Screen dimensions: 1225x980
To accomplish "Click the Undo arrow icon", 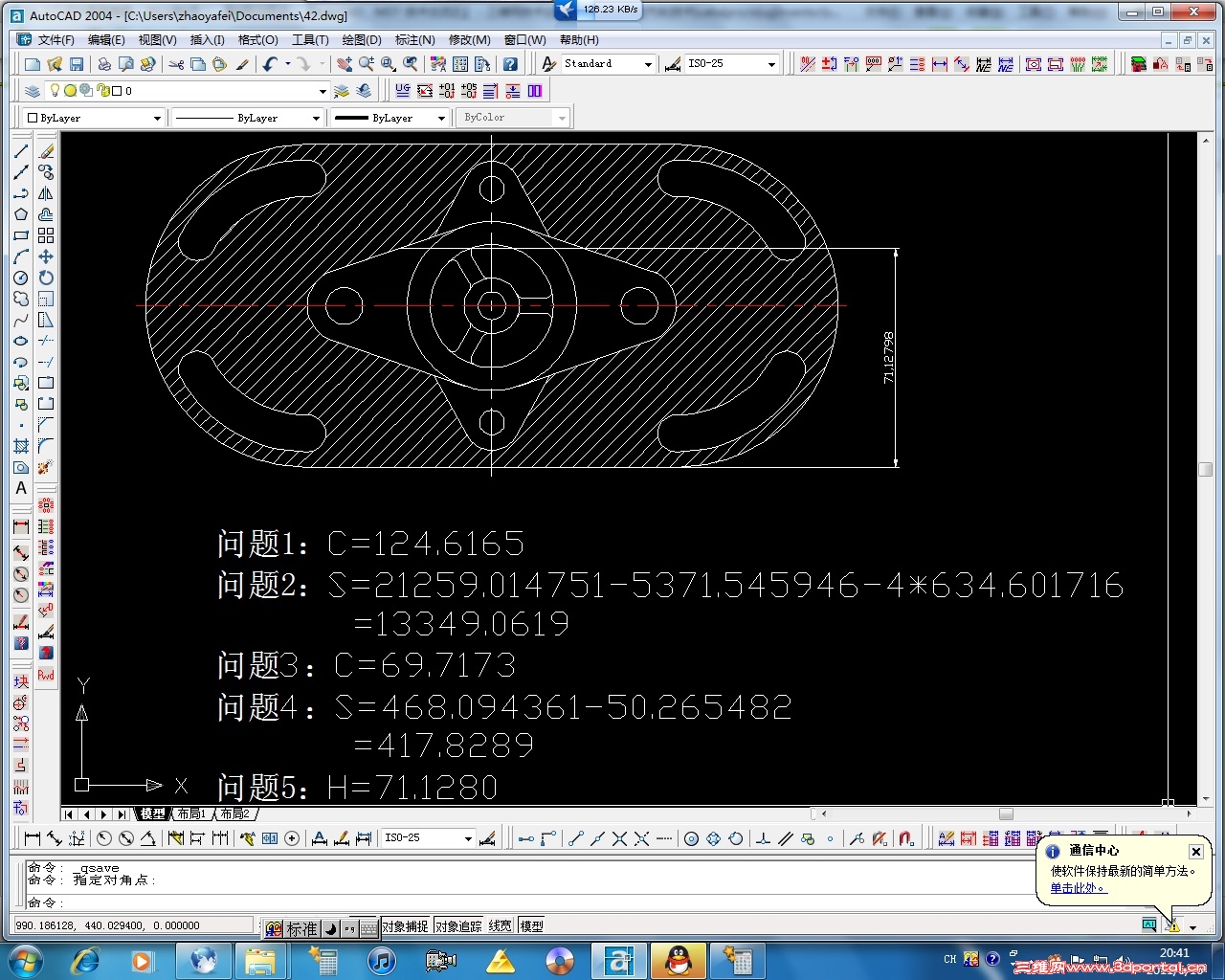I will [270, 64].
